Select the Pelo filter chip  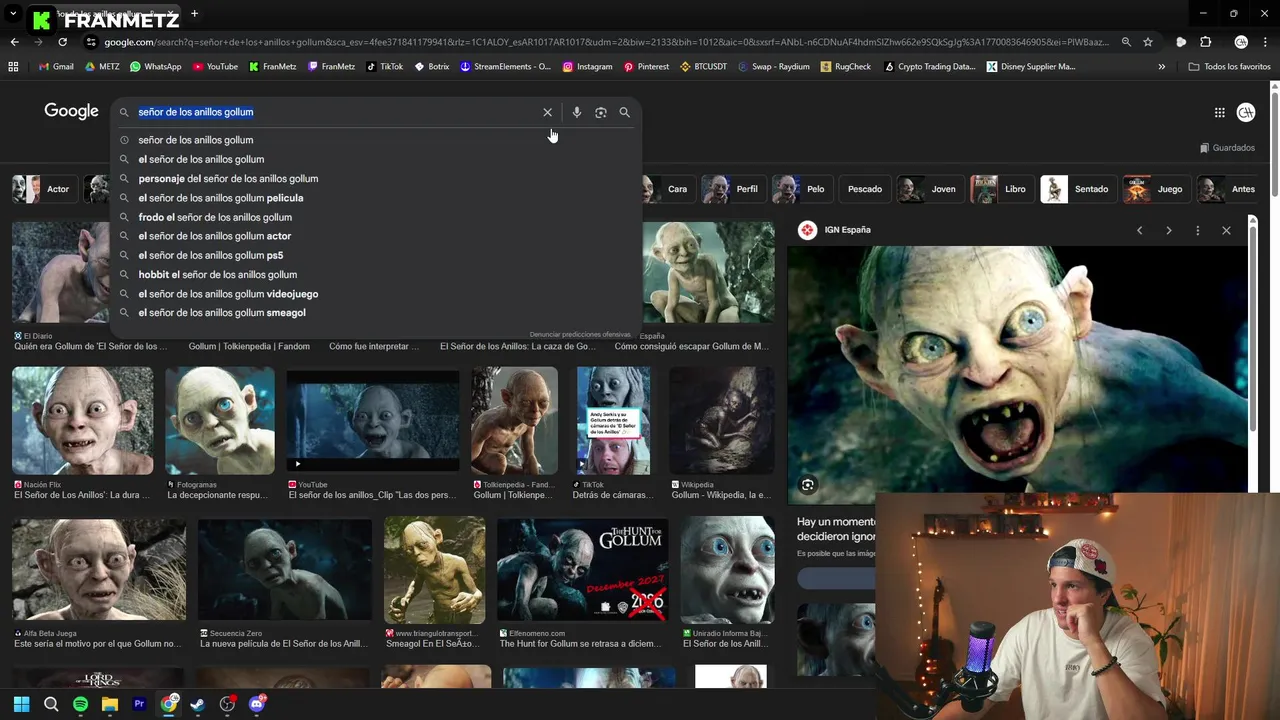(801, 189)
